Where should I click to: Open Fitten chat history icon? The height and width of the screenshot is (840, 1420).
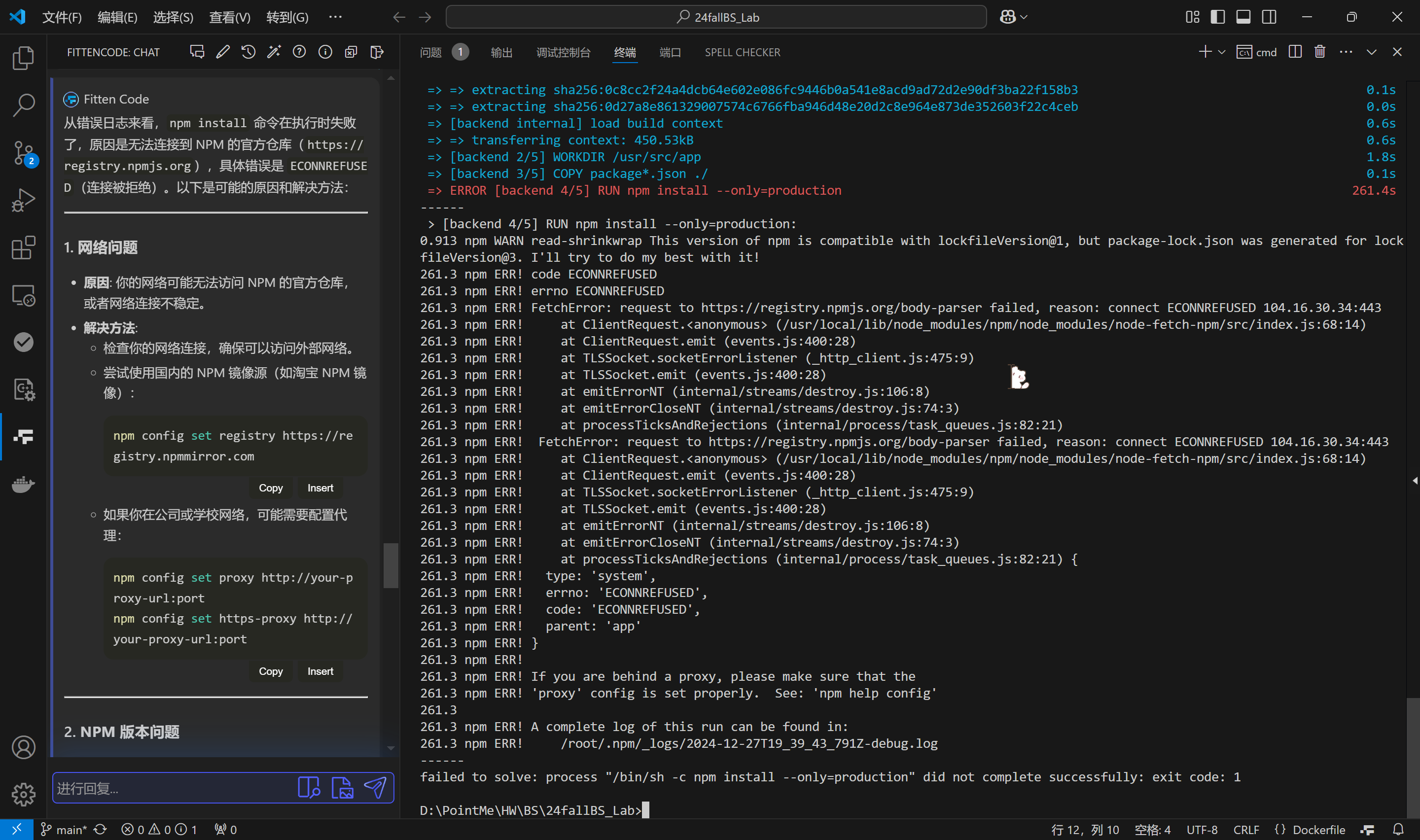tap(248, 52)
